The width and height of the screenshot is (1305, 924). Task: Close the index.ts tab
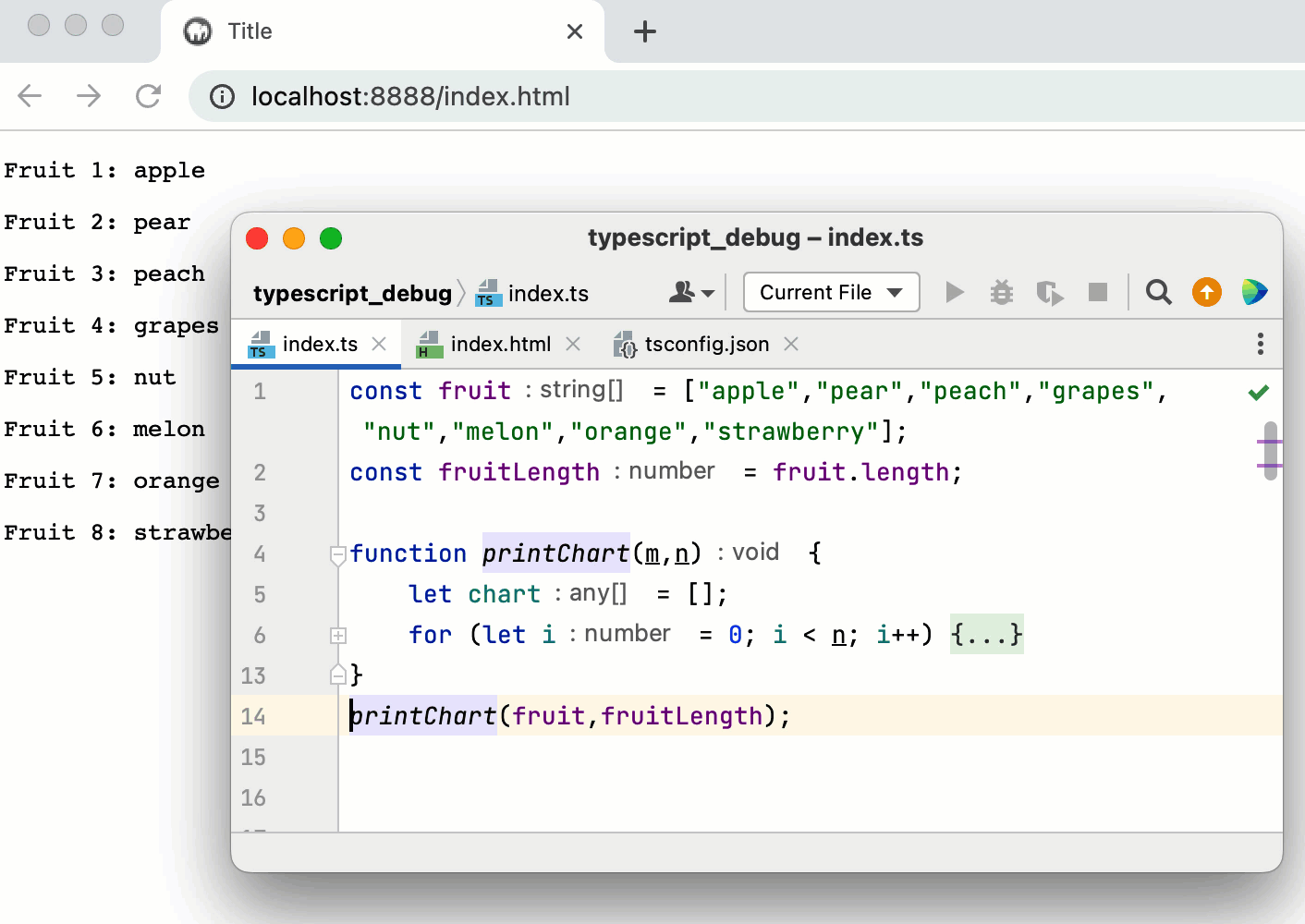tap(379, 344)
